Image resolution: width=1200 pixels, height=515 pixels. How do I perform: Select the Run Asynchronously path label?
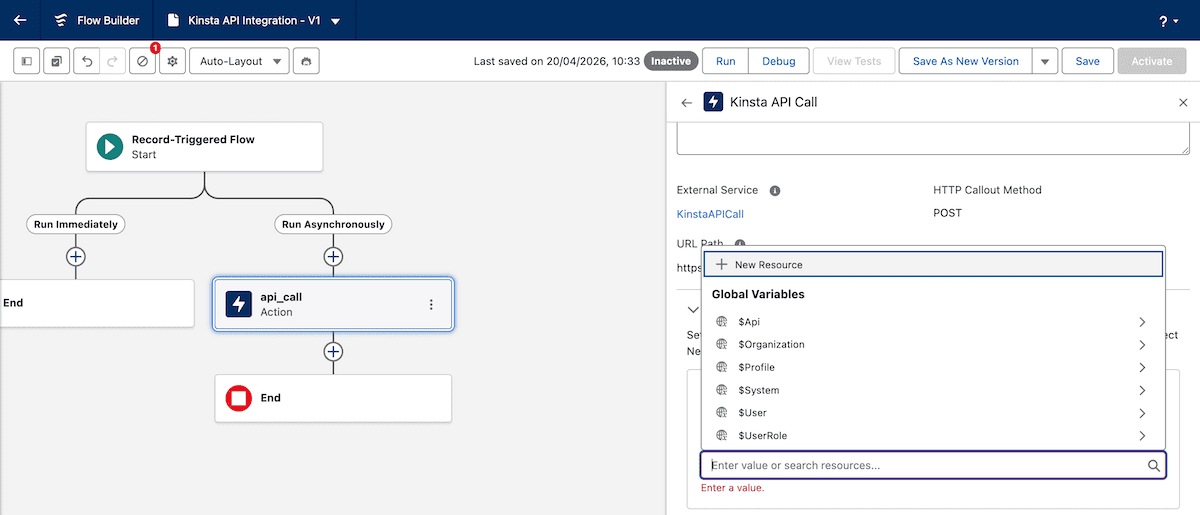pyautogui.click(x=333, y=224)
